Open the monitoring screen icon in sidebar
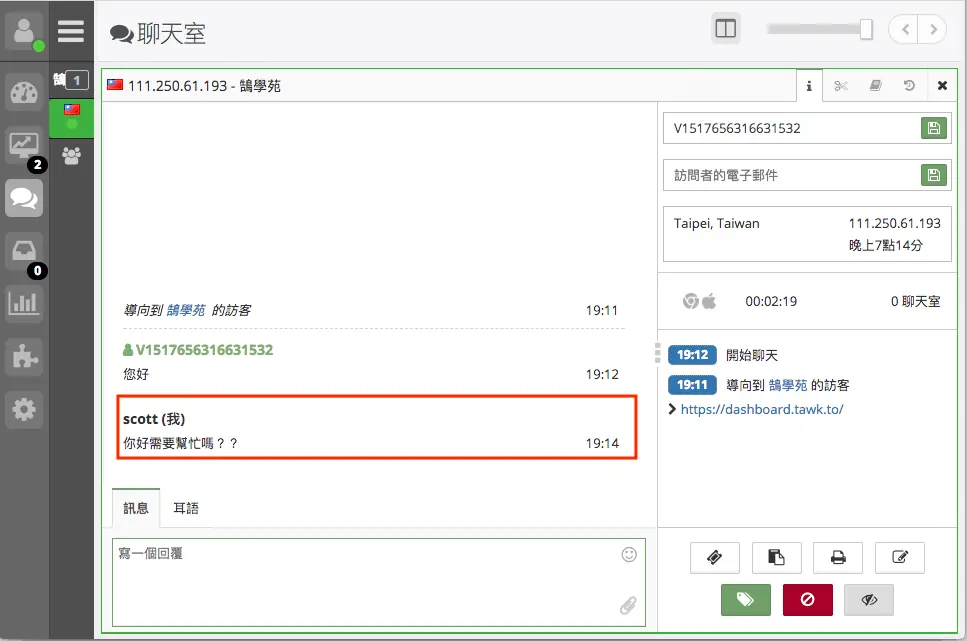The width and height of the screenshot is (967, 641). [x=24, y=146]
